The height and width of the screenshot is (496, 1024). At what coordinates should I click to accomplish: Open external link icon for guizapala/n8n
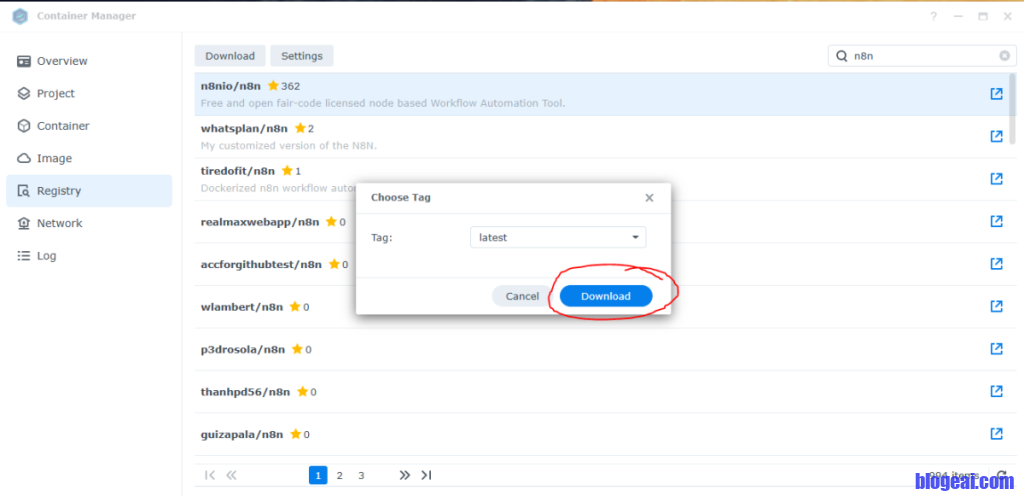coord(996,433)
